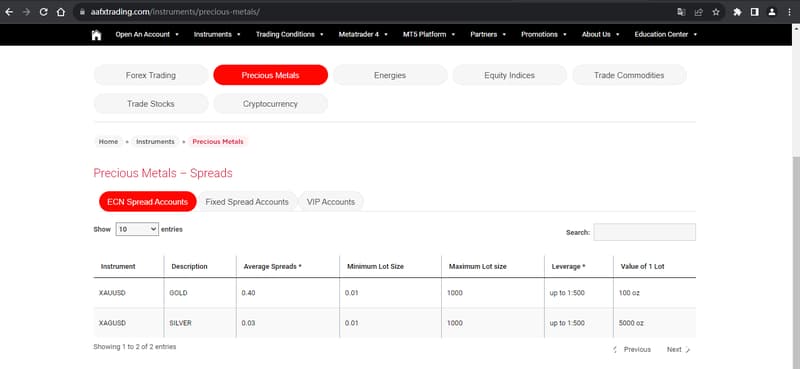Screen dimensions: 800x369
Task: Click the padlock site info icon
Action: point(82,12)
